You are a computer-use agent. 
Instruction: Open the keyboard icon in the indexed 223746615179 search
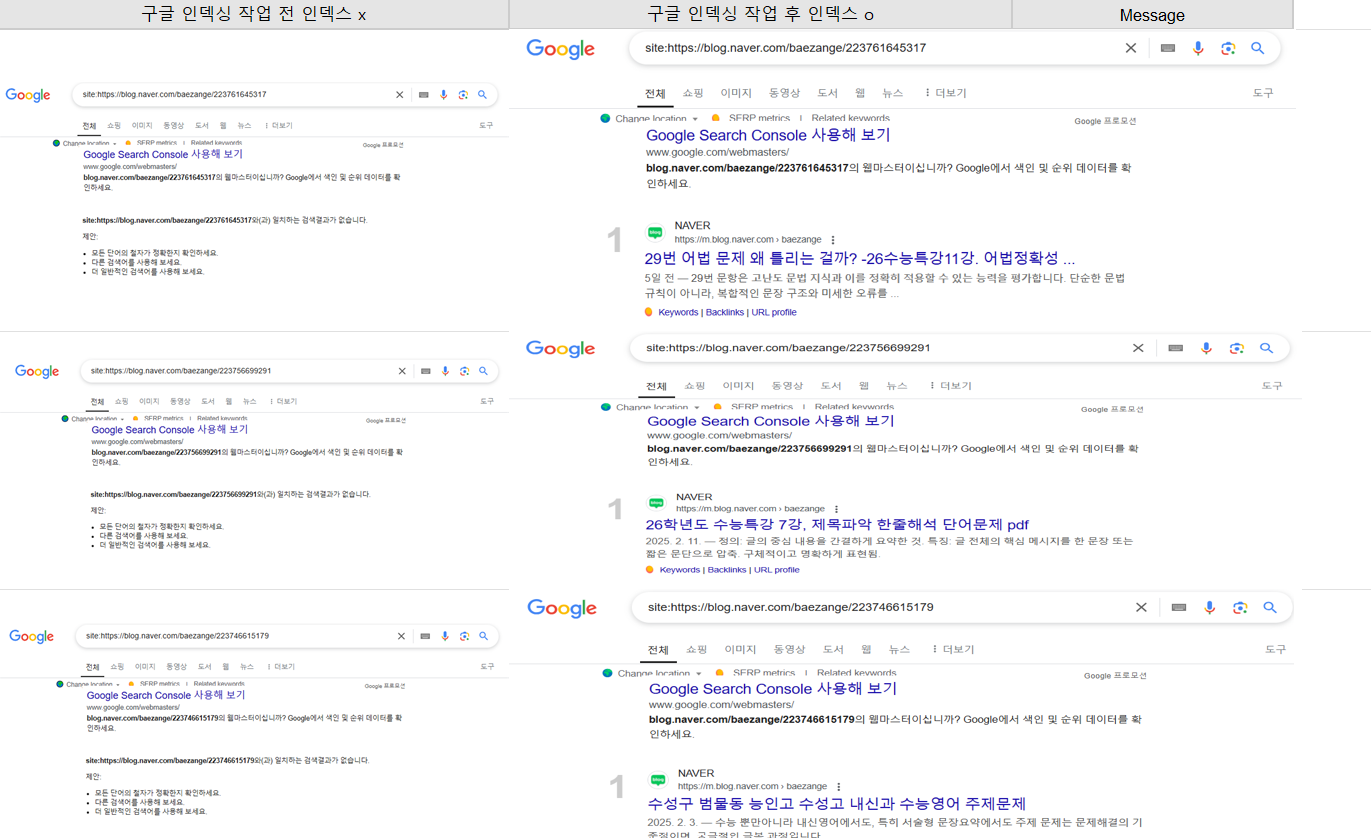point(1179,607)
